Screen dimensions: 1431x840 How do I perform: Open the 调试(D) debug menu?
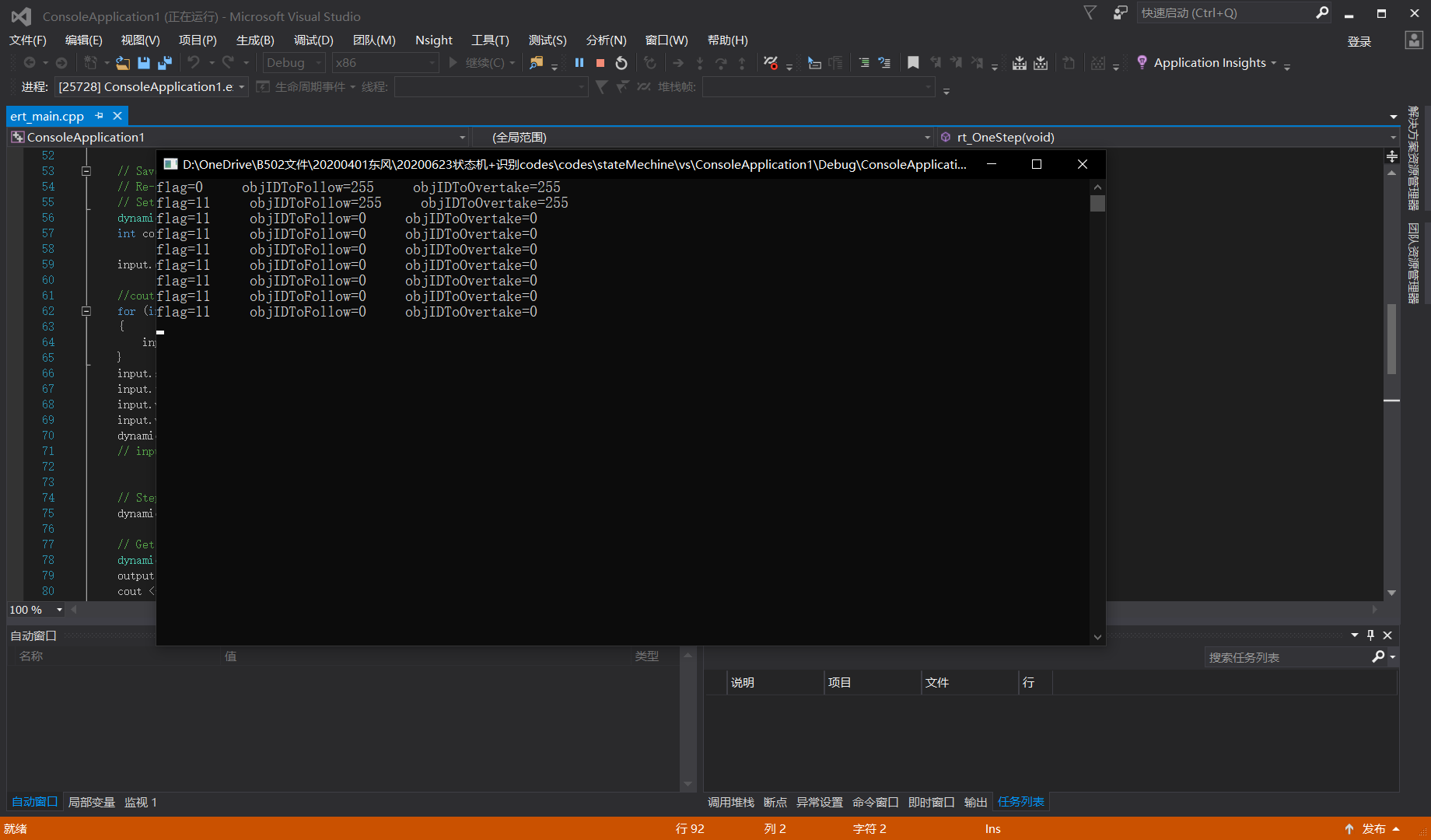pos(313,40)
